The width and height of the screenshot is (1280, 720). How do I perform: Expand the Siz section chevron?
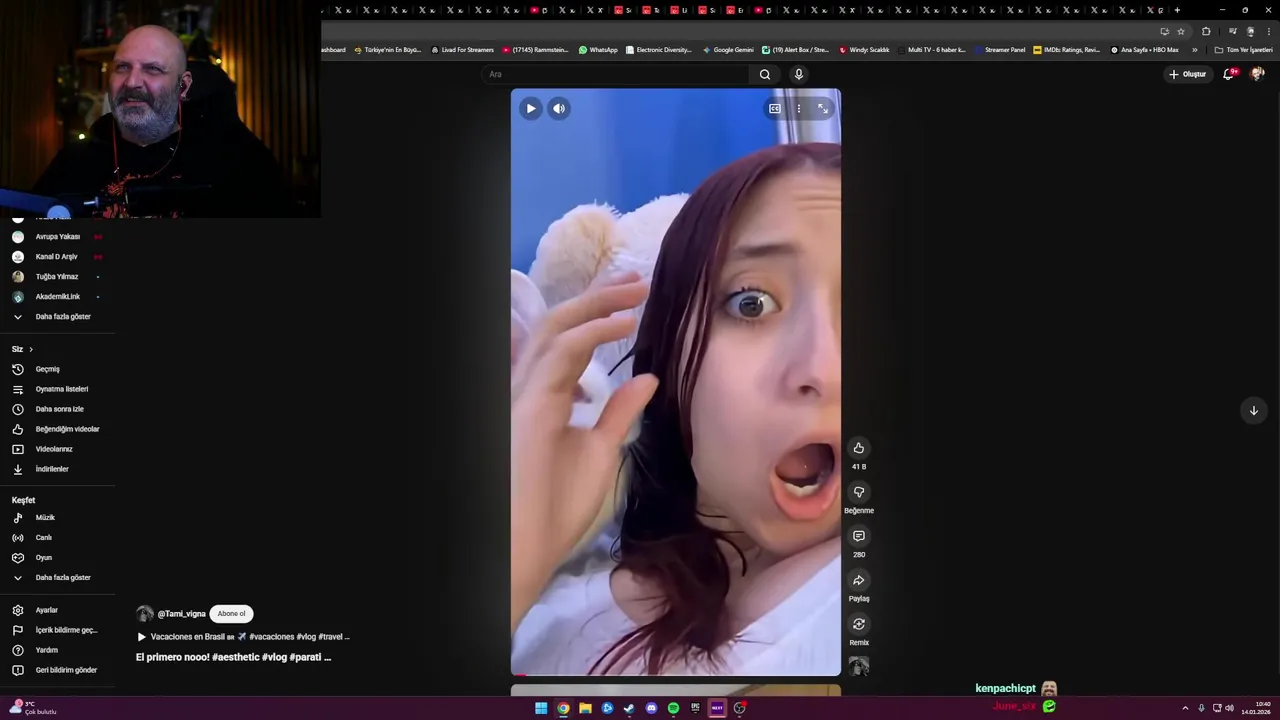(31, 349)
